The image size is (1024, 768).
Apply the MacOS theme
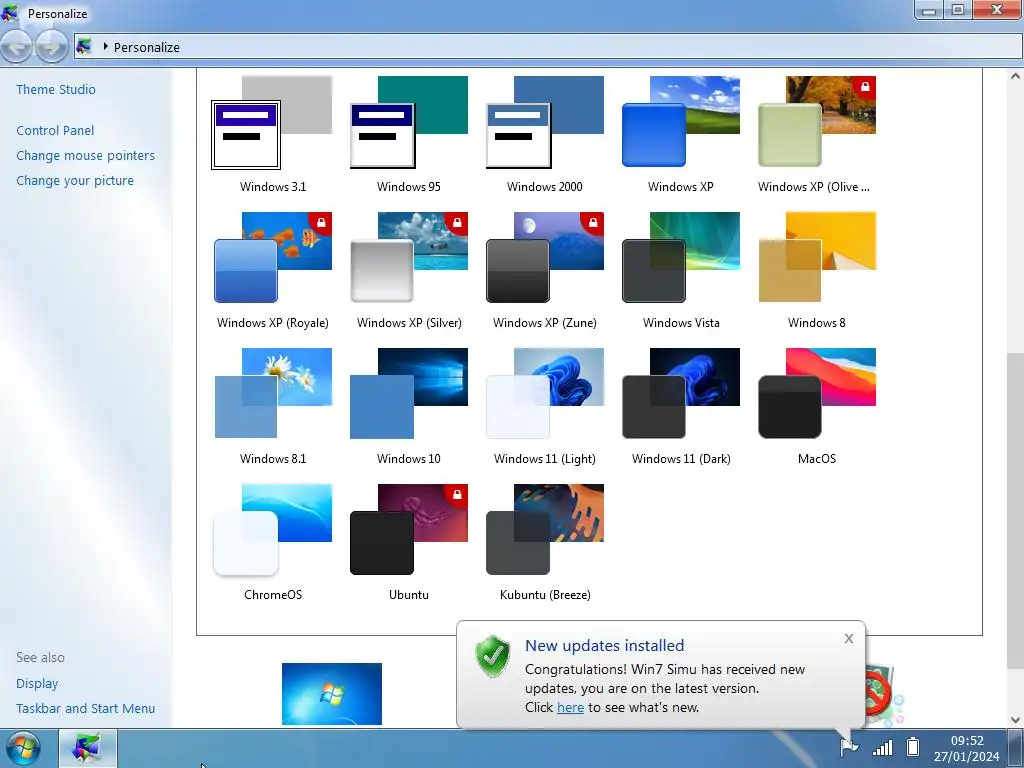point(816,406)
